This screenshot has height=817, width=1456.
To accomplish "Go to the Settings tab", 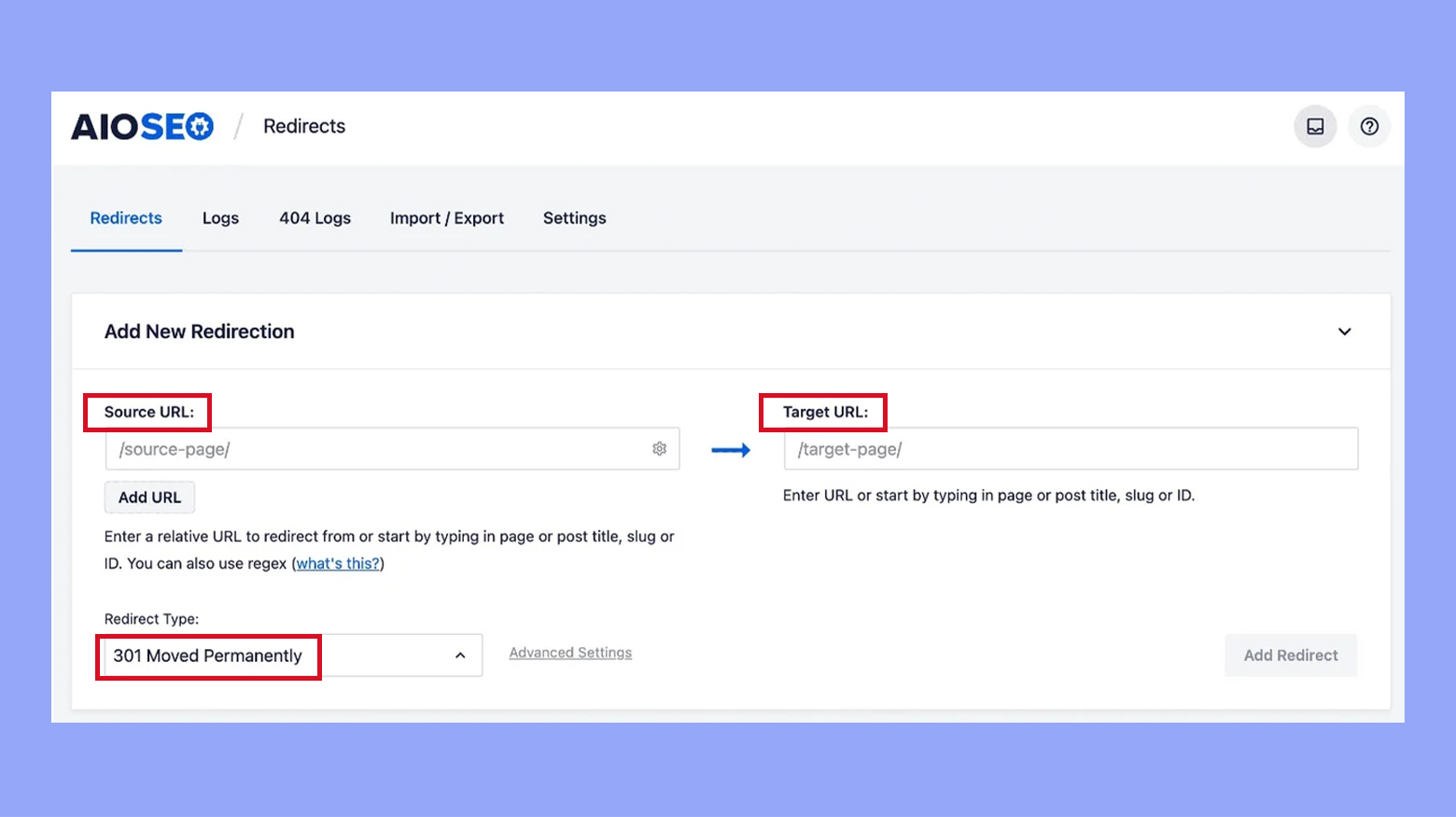I will pos(574,218).
